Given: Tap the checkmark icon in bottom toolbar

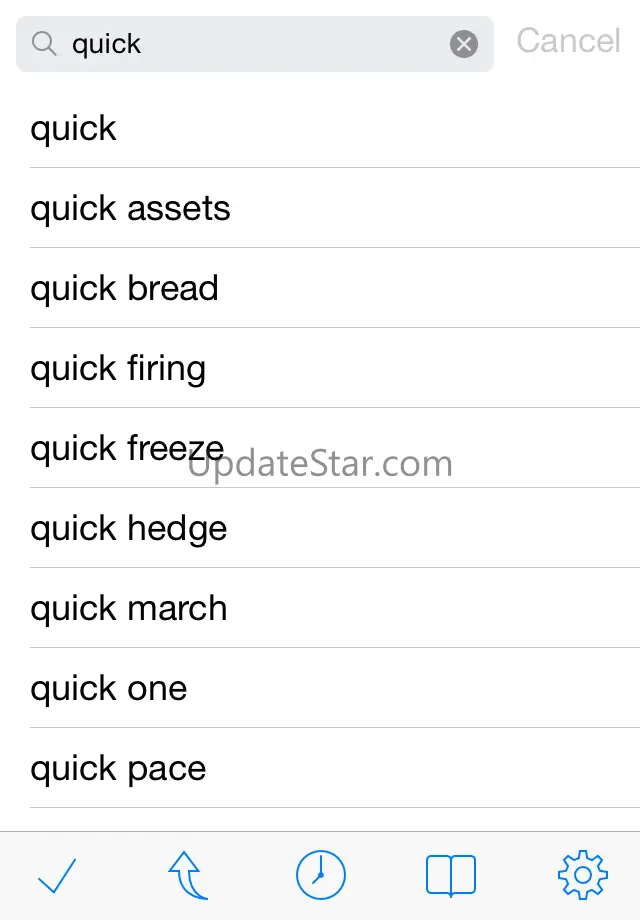Looking at the screenshot, I should (x=57, y=877).
